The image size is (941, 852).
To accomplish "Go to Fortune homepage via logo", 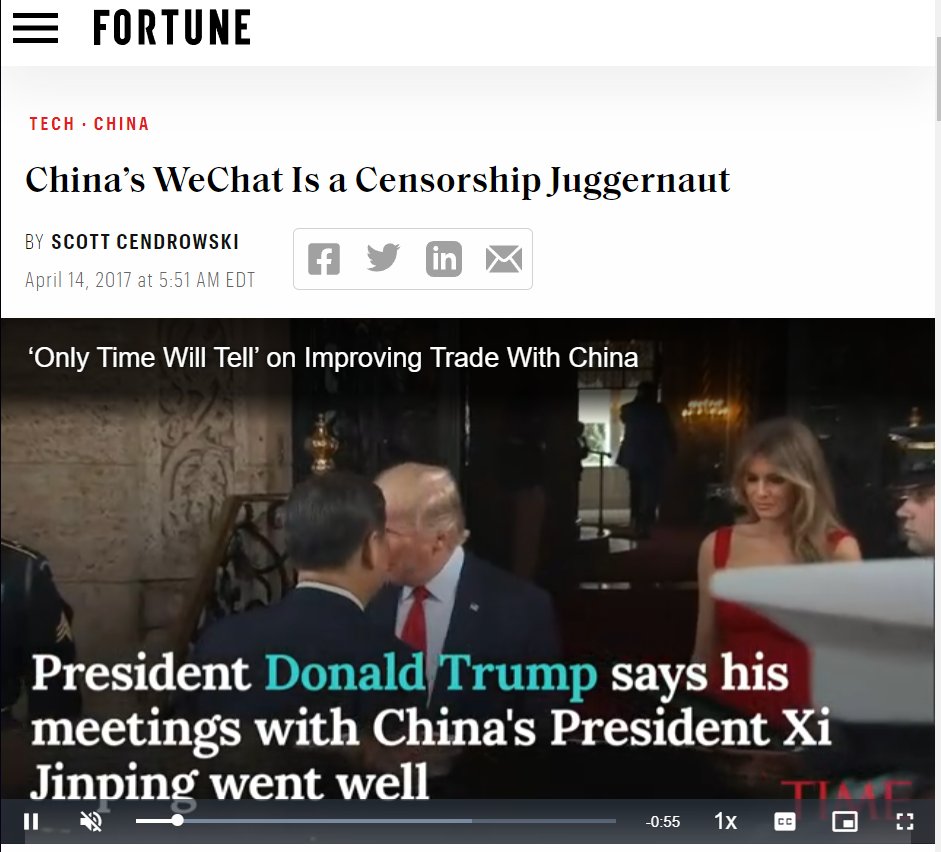I will point(172,28).
